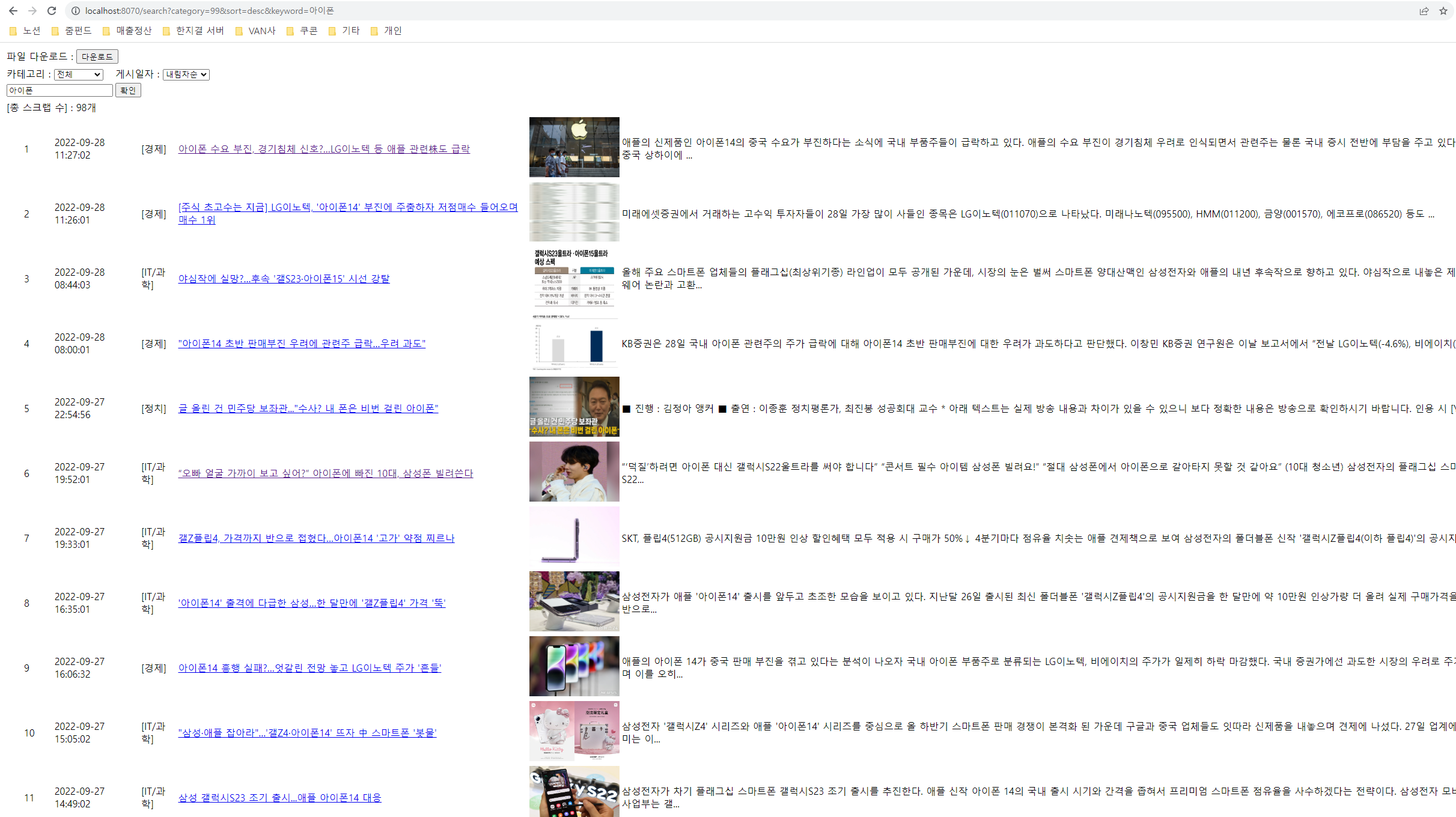Expand the 카테고리 dropdown set to 전체
The image size is (1456, 817).
click(x=79, y=74)
